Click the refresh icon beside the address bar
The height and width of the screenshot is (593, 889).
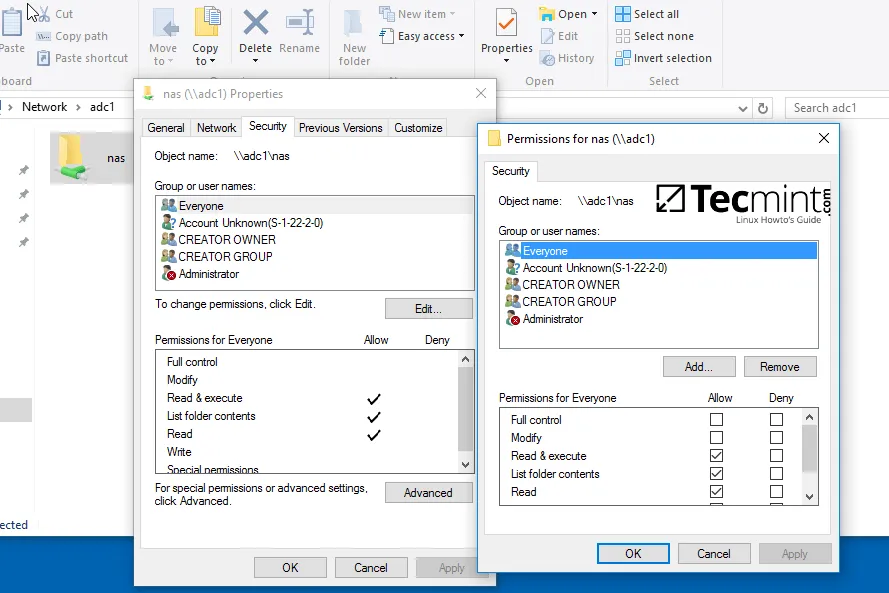pos(763,107)
